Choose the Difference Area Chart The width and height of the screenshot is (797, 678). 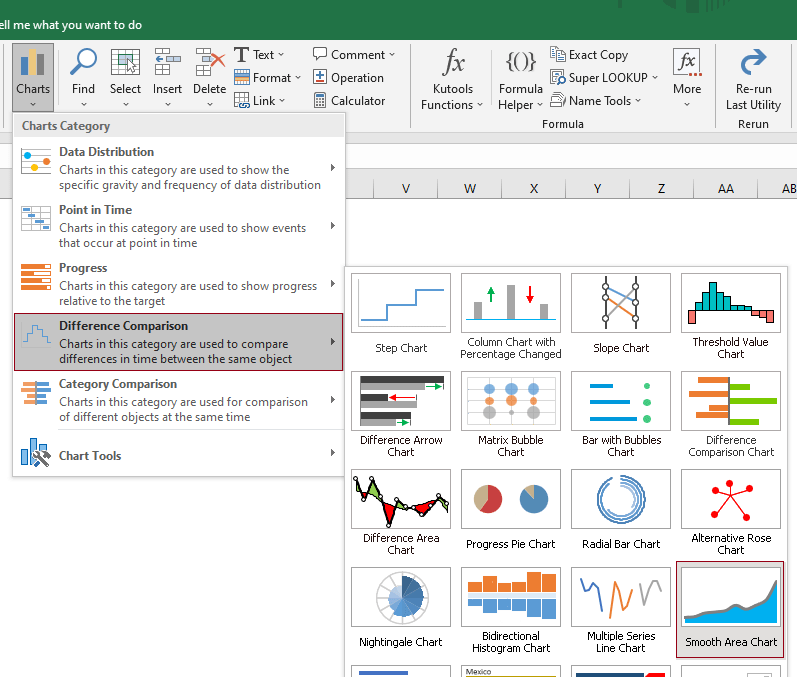click(x=401, y=512)
